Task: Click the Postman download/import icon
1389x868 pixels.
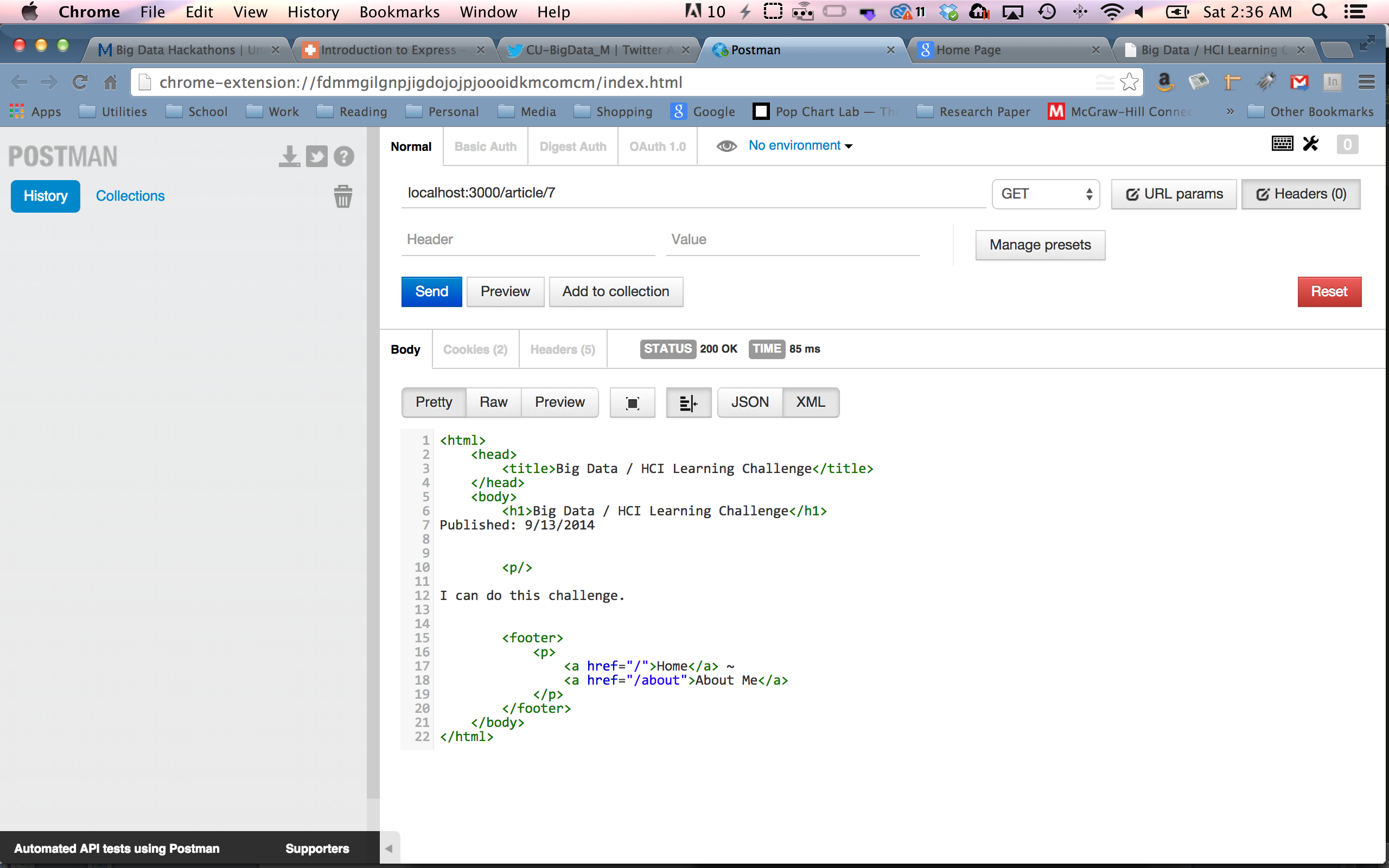Action: tap(289, 156)
